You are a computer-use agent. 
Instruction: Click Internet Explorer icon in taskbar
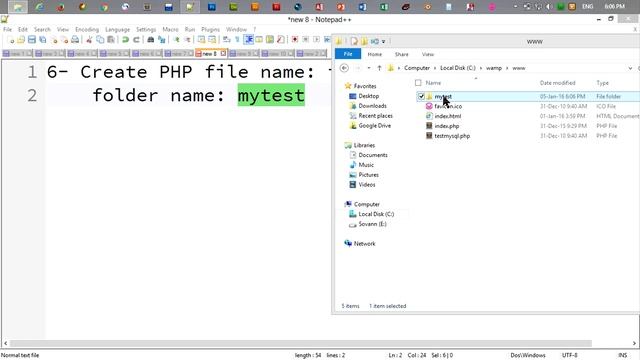(x=39, y=7)
